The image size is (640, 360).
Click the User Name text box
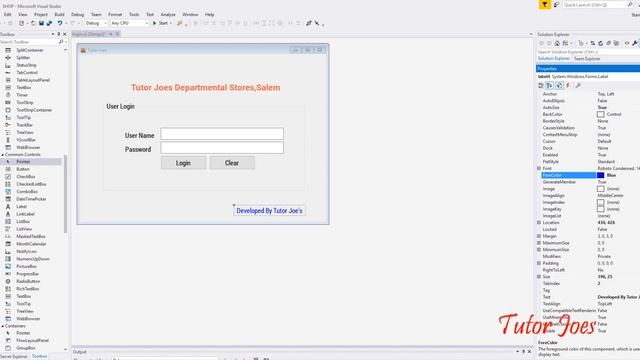coord(222,134)
